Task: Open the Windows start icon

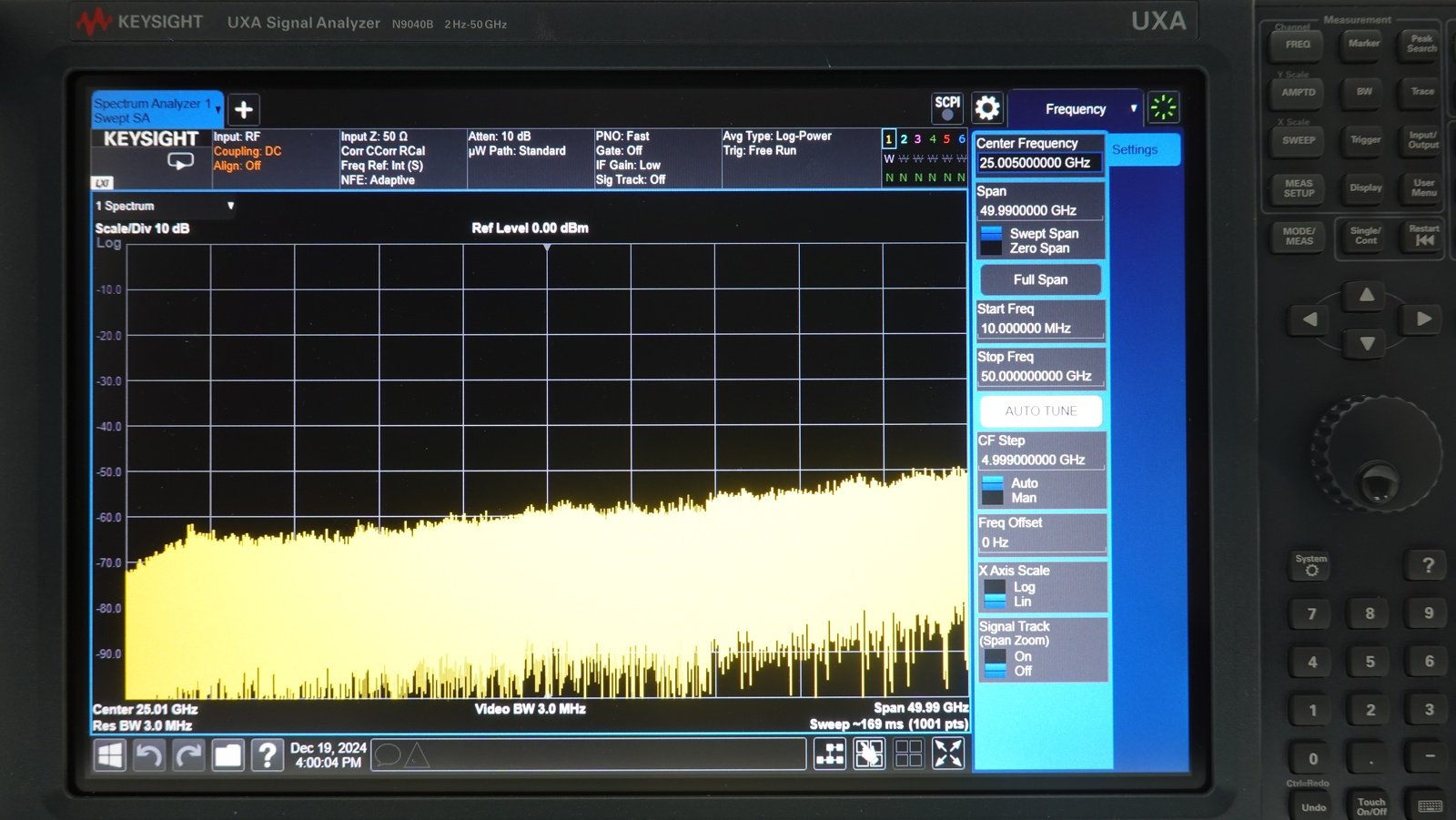Action: pyautogui.click(x=110, y=754)
